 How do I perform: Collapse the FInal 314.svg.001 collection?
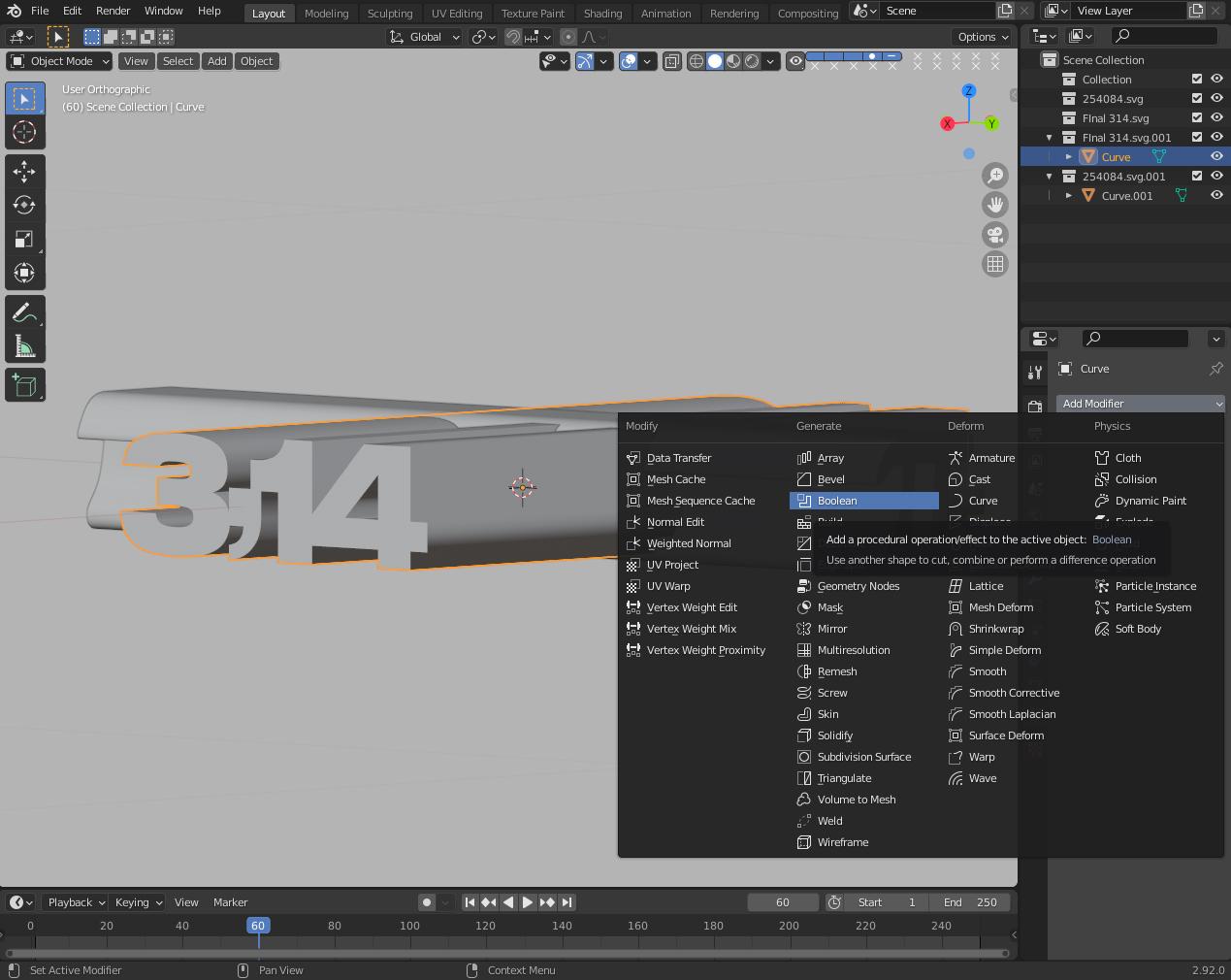click(x=1049, y=138)
